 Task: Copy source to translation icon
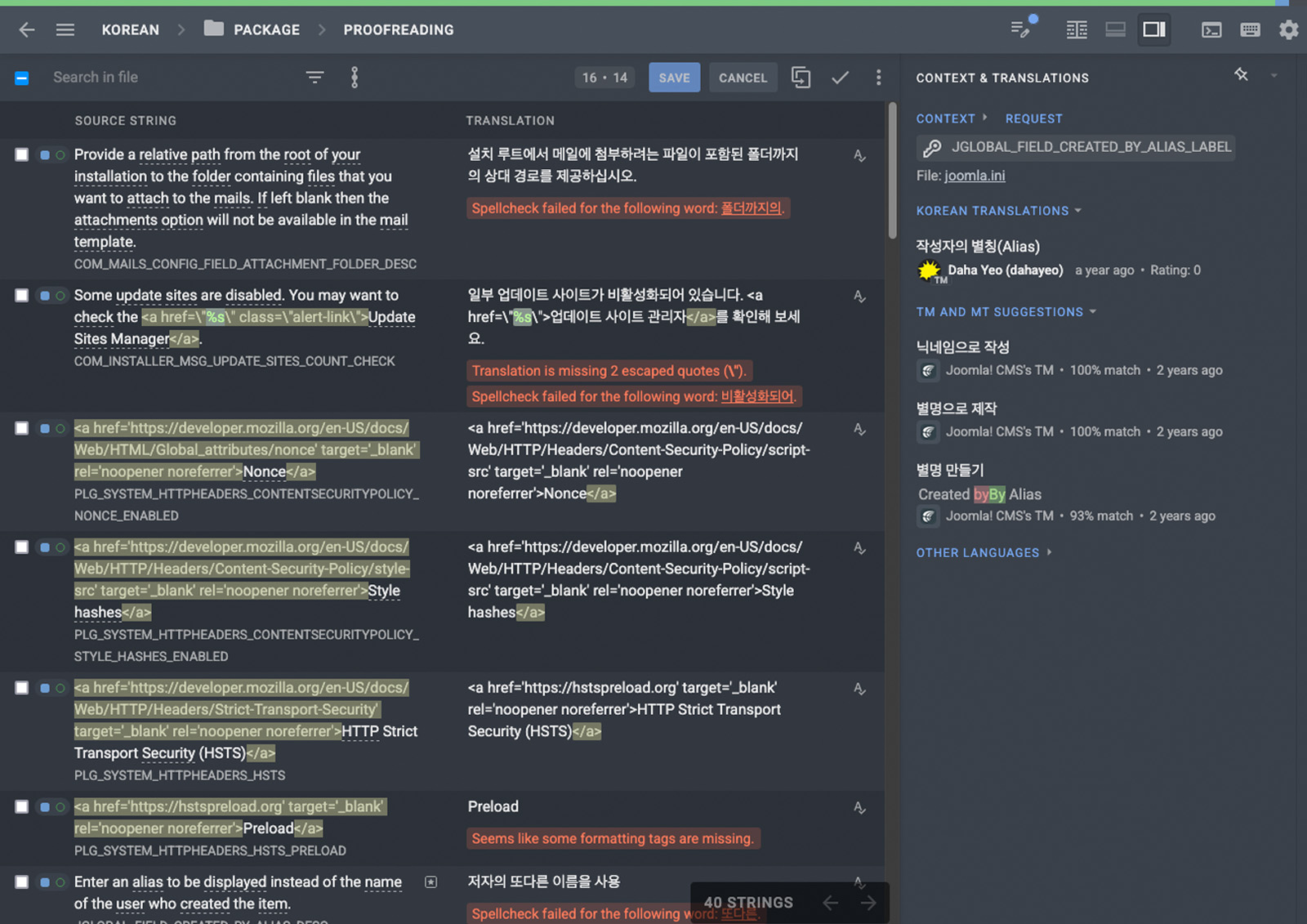point(801,78)
